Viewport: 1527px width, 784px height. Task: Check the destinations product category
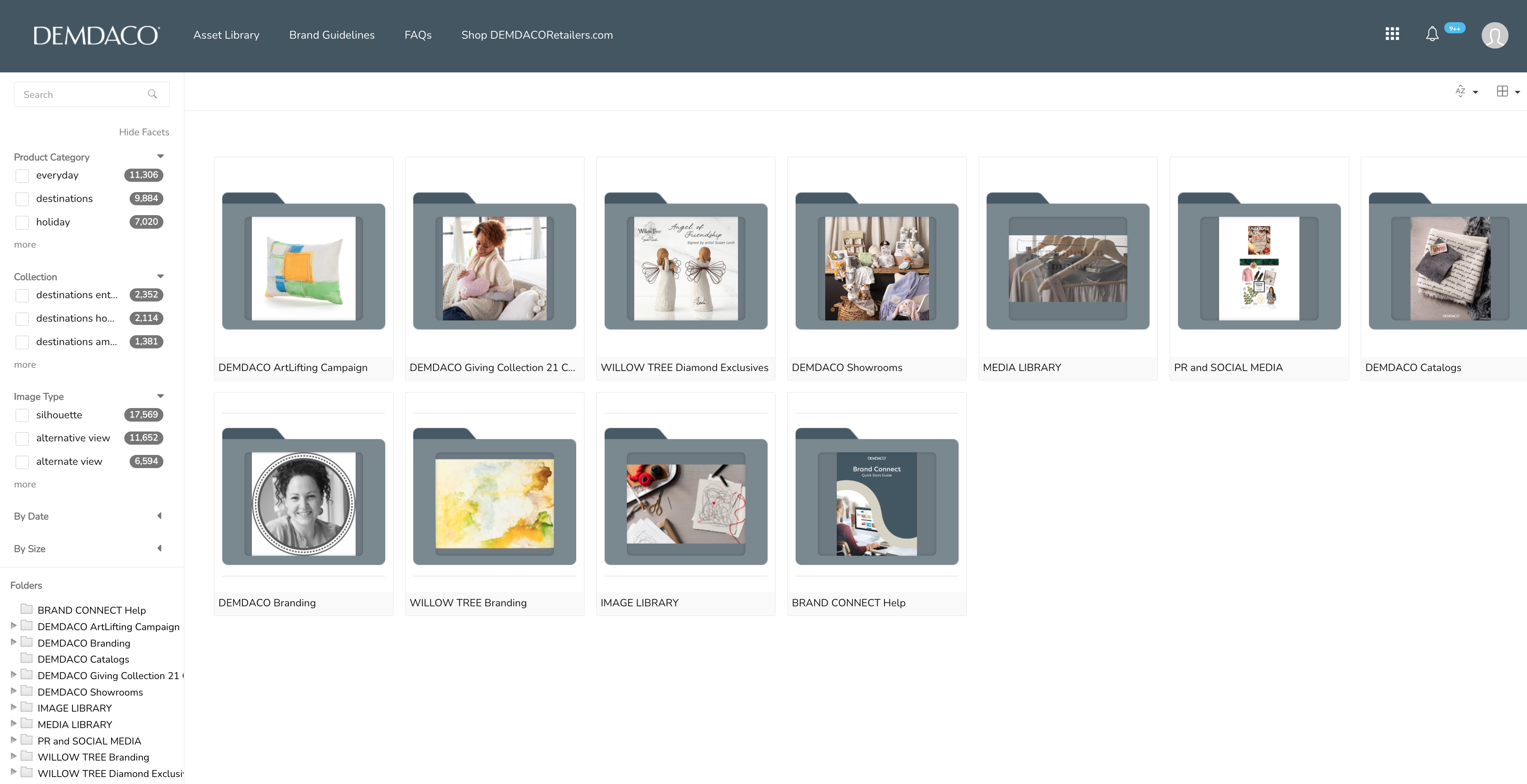[22, 199]
